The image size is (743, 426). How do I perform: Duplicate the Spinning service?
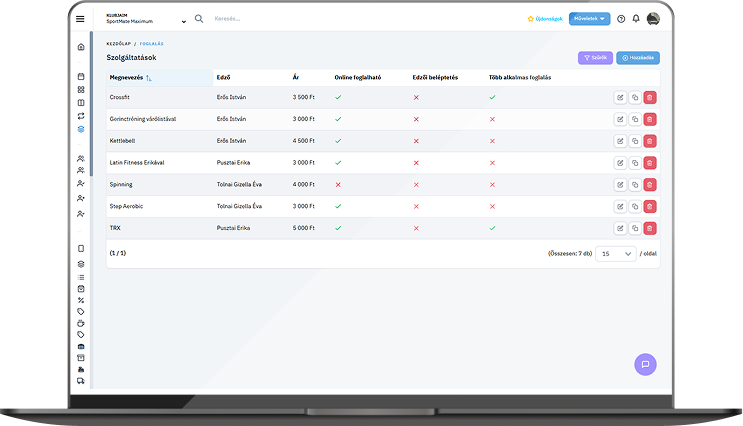coord(635,185)
